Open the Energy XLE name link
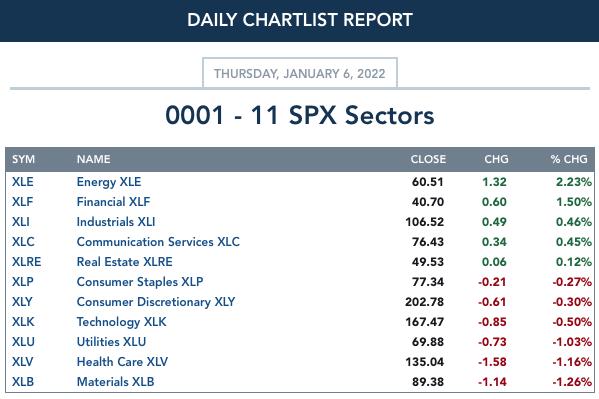Viewport: 599px width, 399px height. click(109, 182)
